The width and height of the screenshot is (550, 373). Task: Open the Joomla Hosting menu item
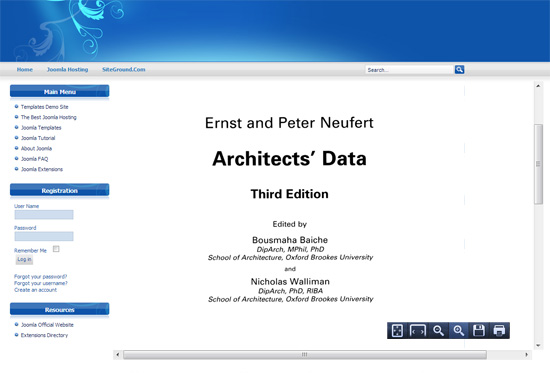pyautogui.click(x=67, y=69)
